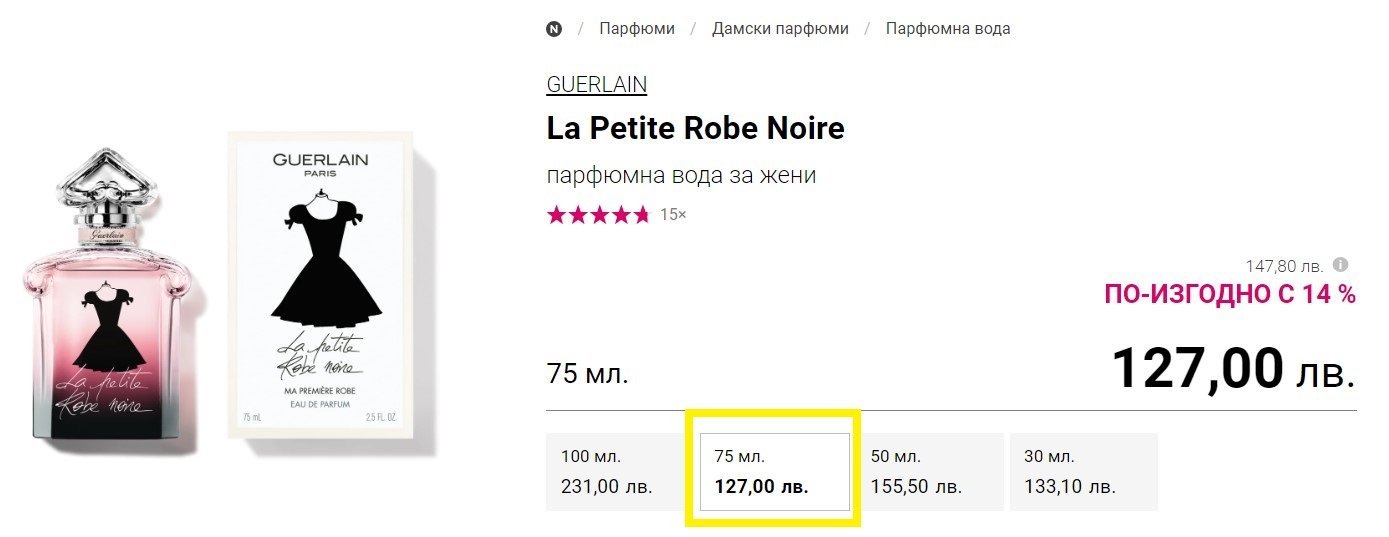The image size is (1389, 537).
Task: Click the large 127,00 лв. price
Action: [x=1232, y=369]
